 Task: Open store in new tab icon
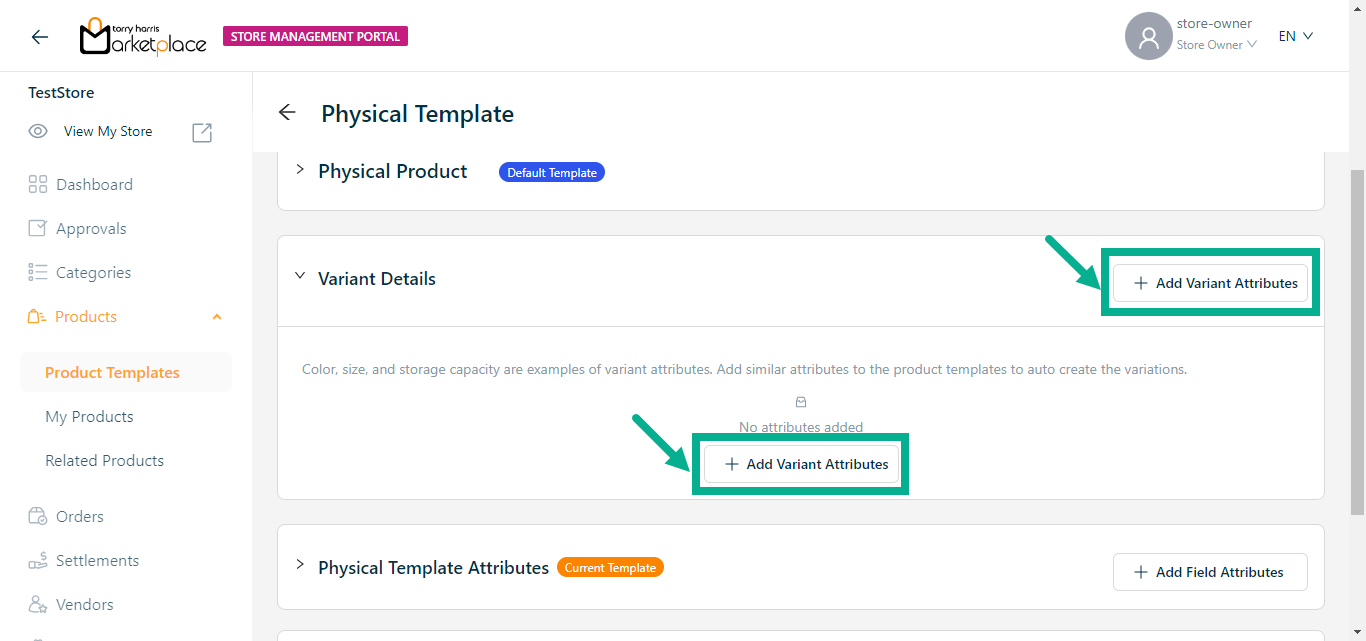coord(202,132)
